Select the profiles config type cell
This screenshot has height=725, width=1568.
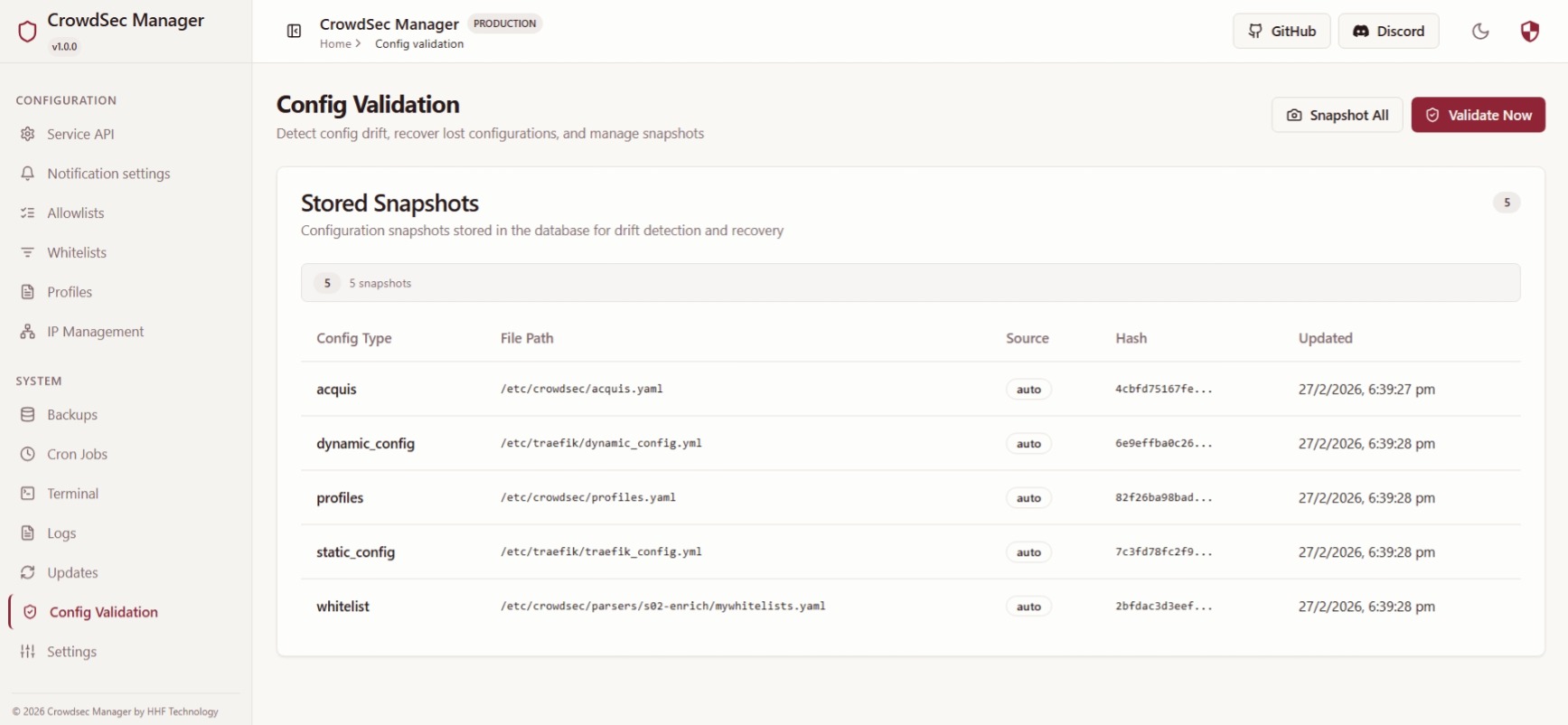tap(340, 498)
